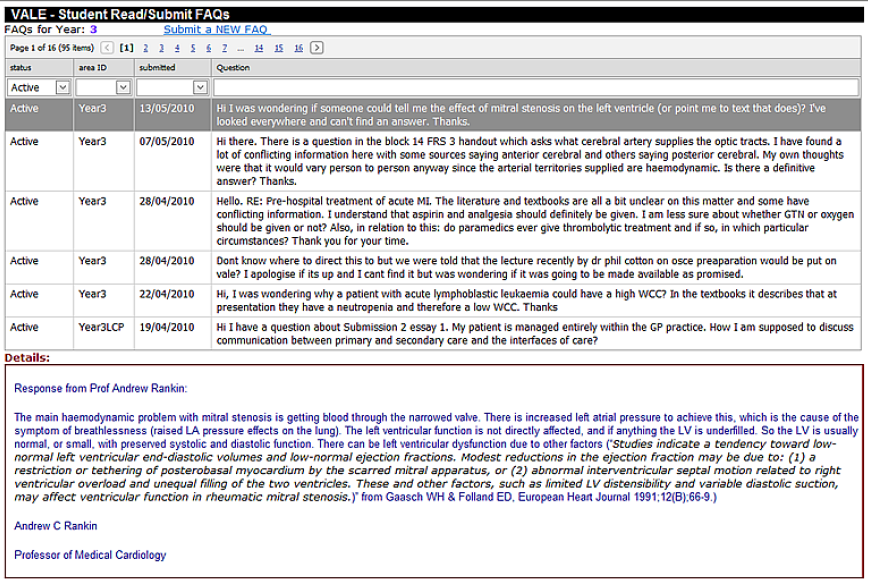This screenshot has width=871, height=579.
Task: Click the Question filter text field
Action: tap(536, 88)
